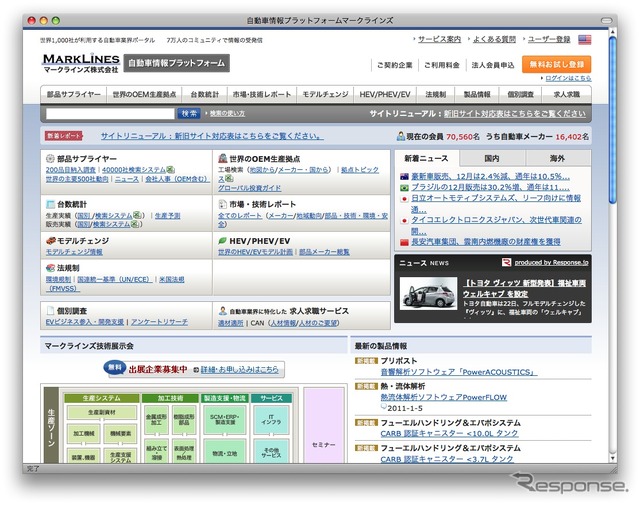Viewport: 640px width, 505px height.
Task: Click the ご利用料金 link
Action: (442, 65)
